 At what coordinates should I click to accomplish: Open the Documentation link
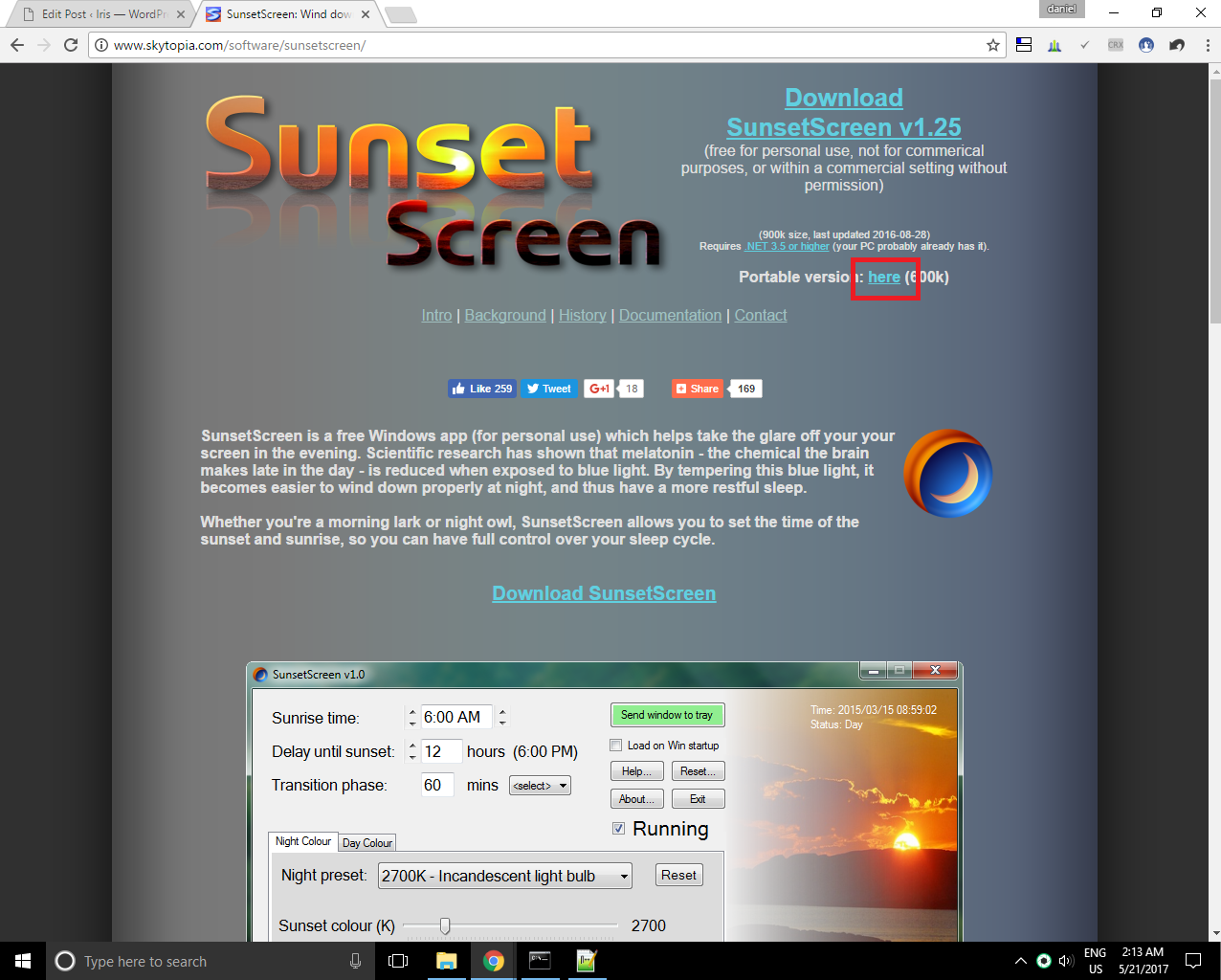[x=670, y=315]
